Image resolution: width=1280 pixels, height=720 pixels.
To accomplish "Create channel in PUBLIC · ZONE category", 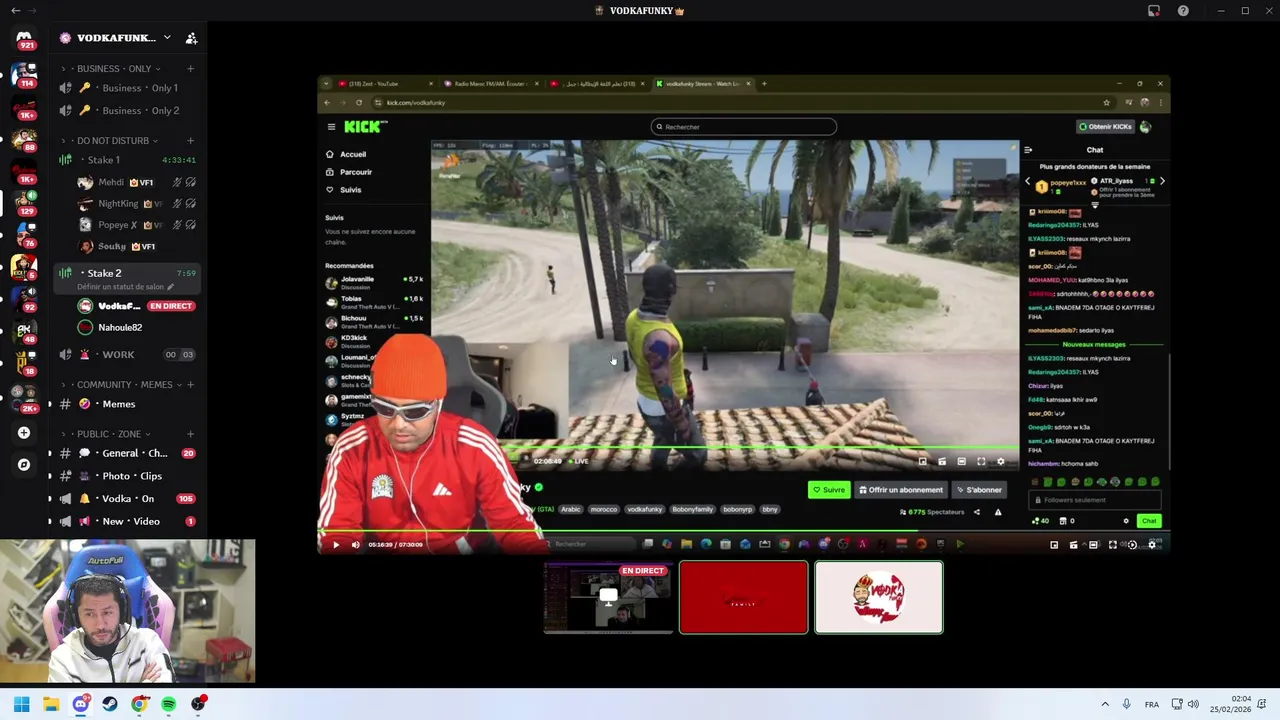I will coord(190,434).
